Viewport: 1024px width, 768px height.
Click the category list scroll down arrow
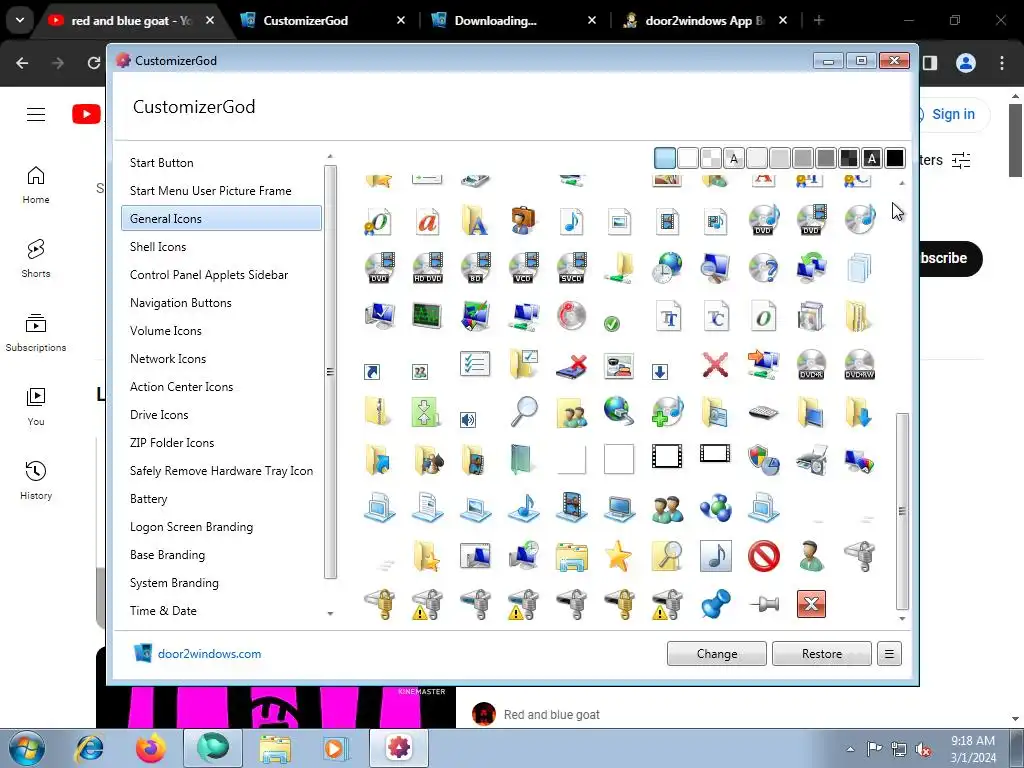(x=330, y=614)
